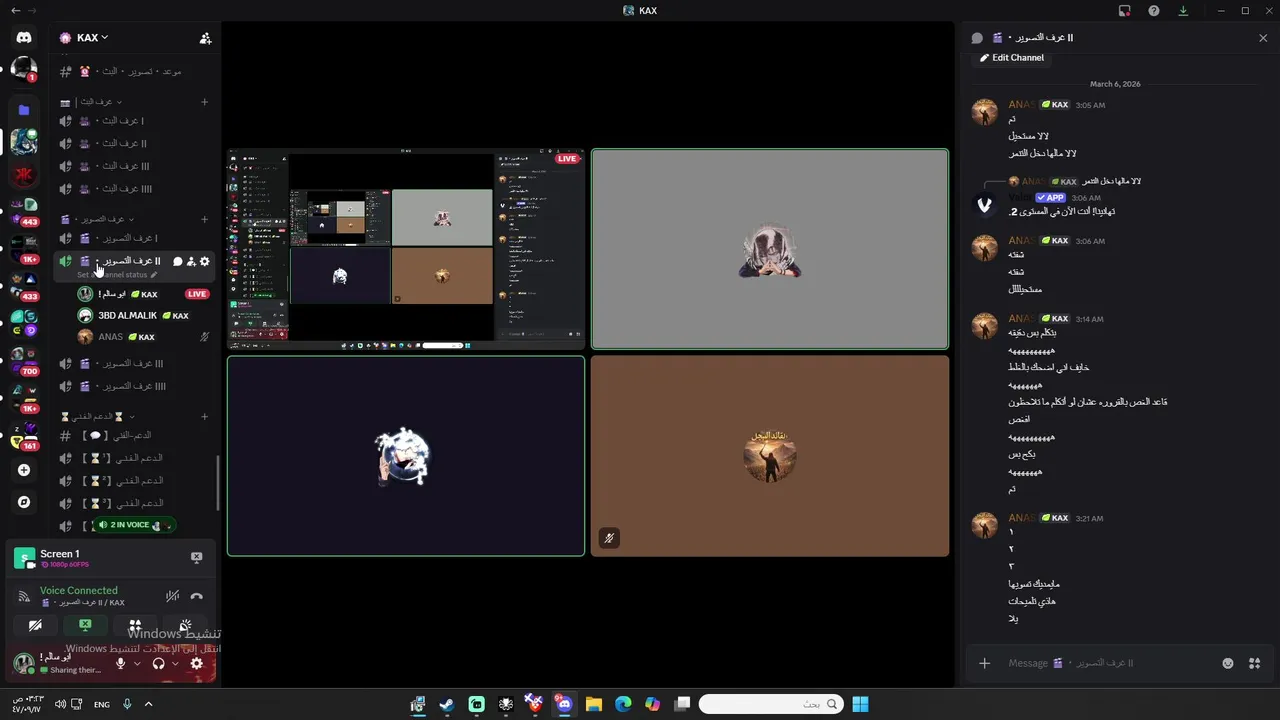The width and height of the screenshot is (1280, 720).
Task: Click taskbar search box
Action: [769, 704]
